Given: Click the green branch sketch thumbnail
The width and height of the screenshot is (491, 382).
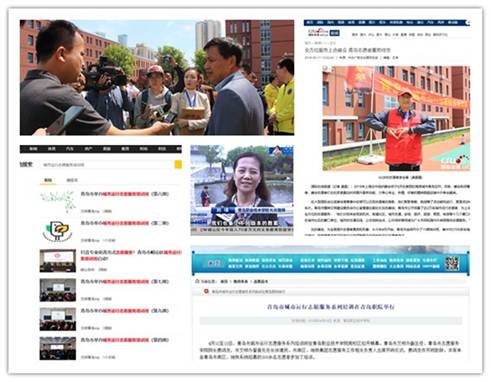Looking at the screenshot, I should [58, 202].
